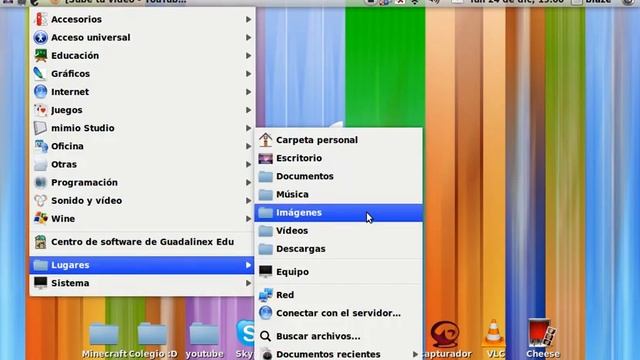Open the Cheese desktop icon

tap(542, 332)
